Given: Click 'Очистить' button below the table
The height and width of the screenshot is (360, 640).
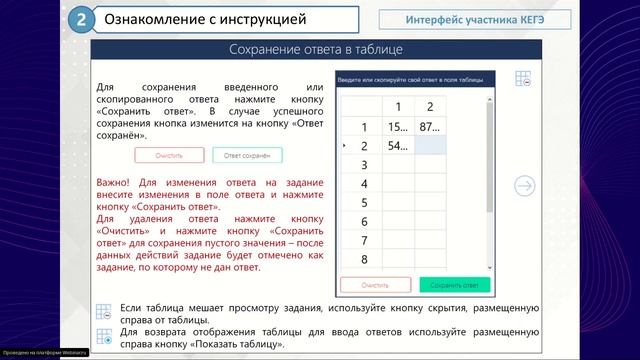Looking at the screenshot, I should coord(376,285).
